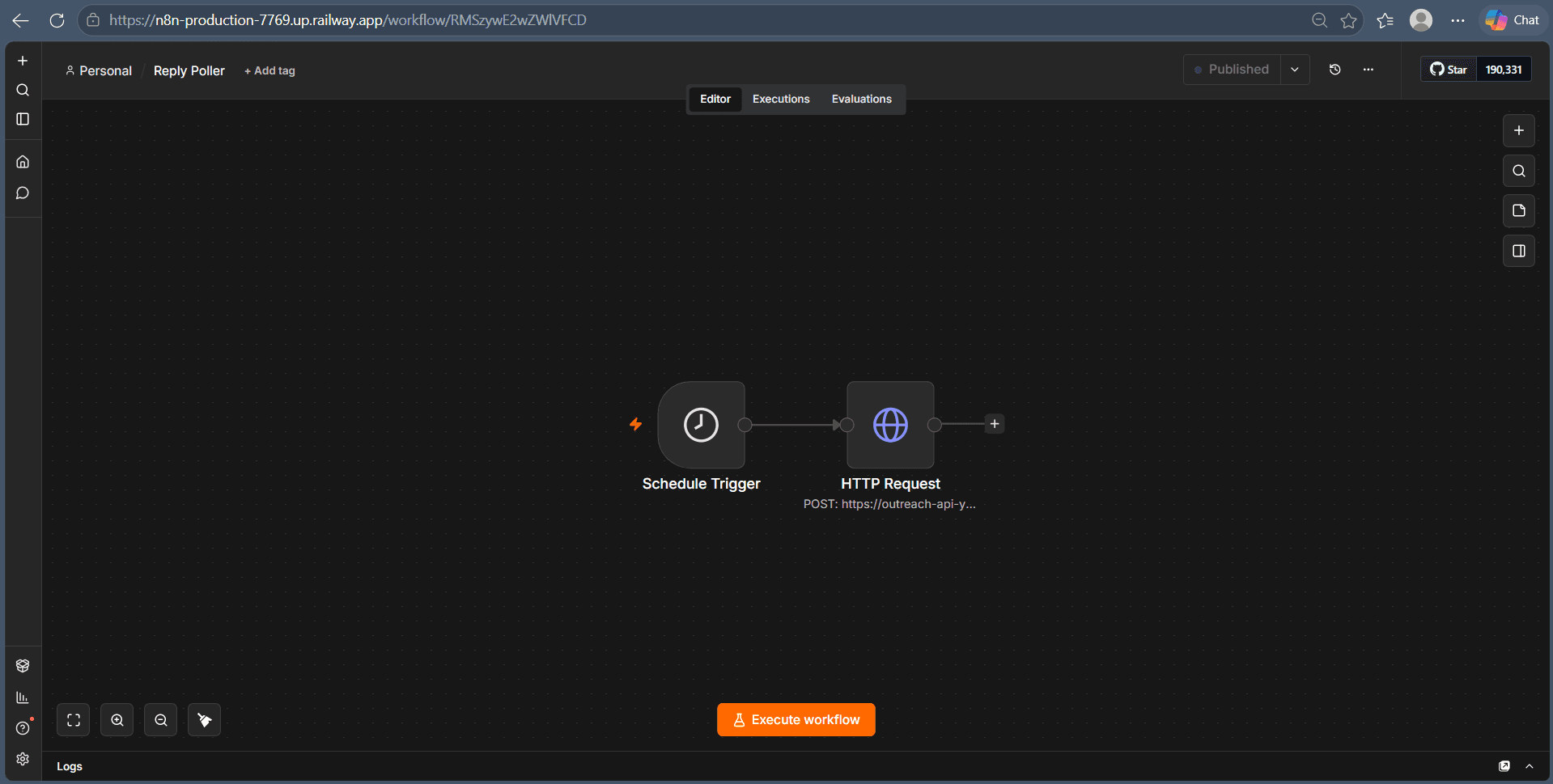Expand the Logs panel chevron
The height and width of the screenshot is (784, 1553).
point(1530,766)
